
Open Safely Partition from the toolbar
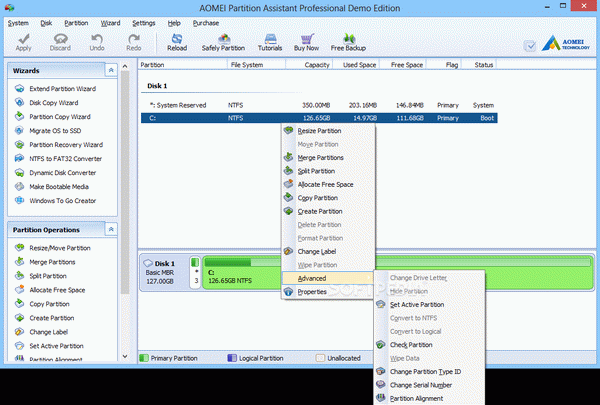223,42
